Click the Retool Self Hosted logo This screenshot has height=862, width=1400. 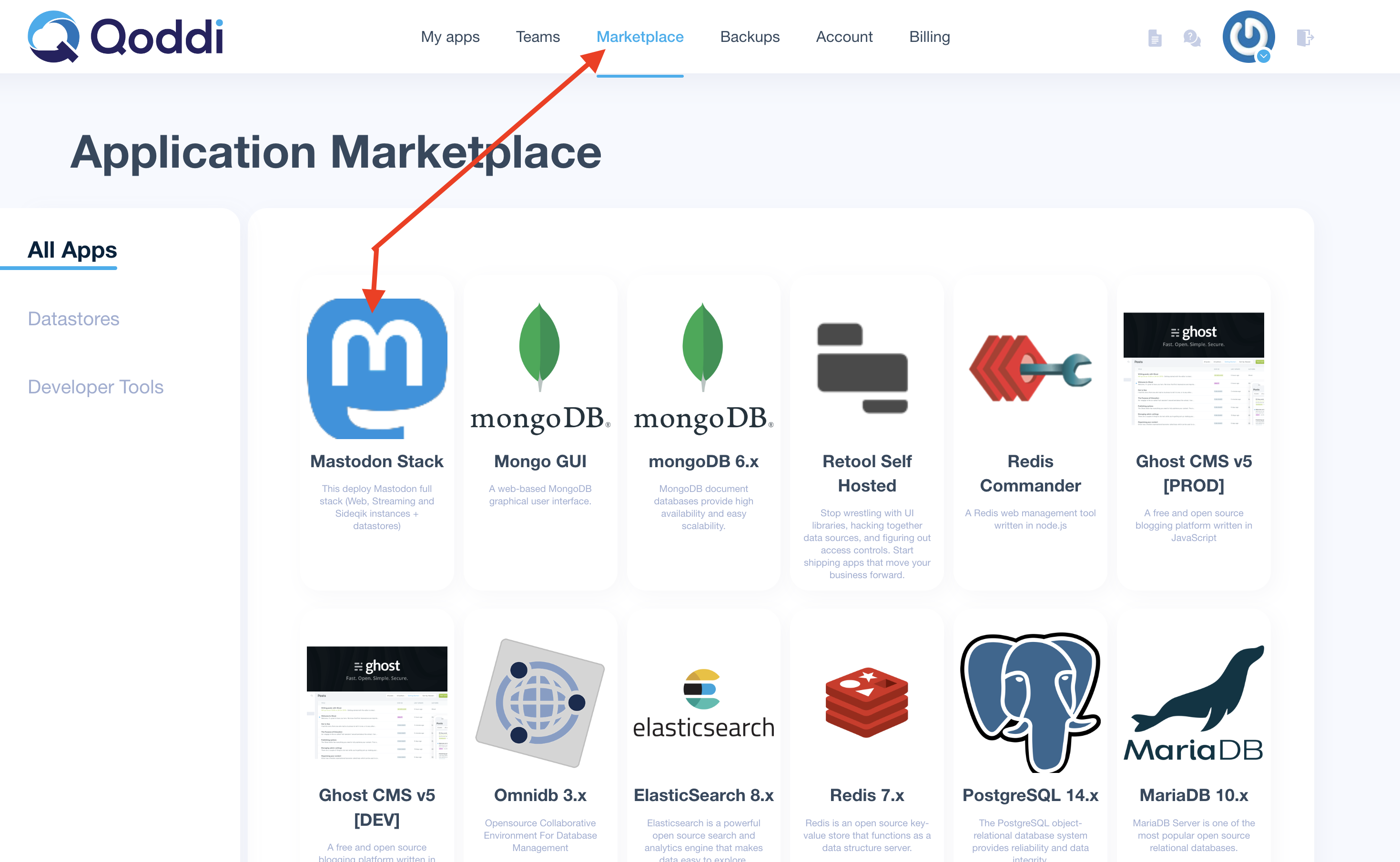862,368
